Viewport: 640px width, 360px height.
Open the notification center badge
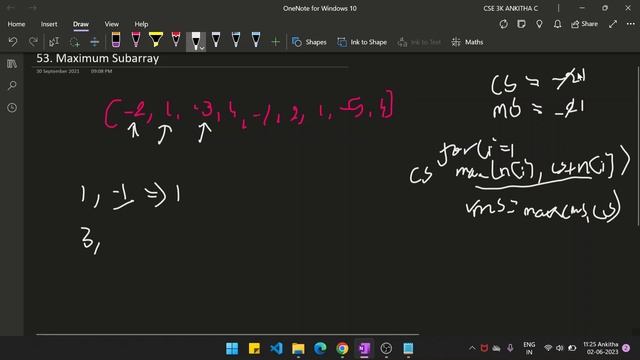pos(626,348)
